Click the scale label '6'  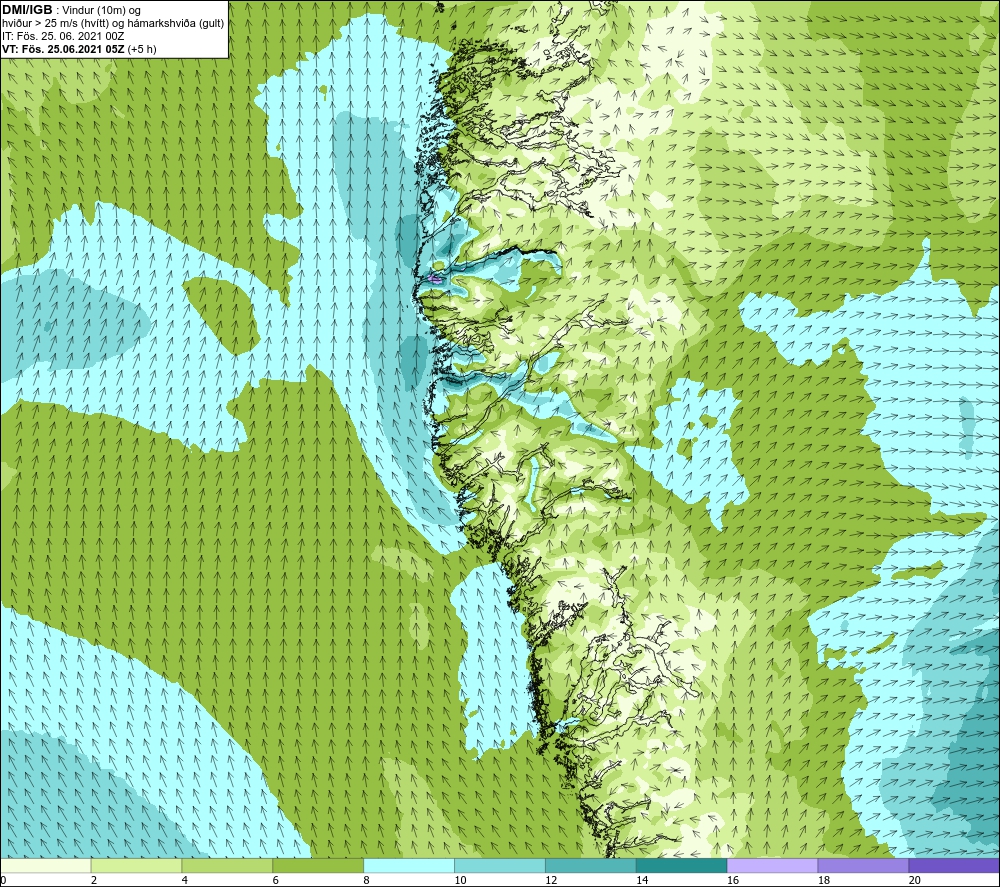tap(276, 880)
